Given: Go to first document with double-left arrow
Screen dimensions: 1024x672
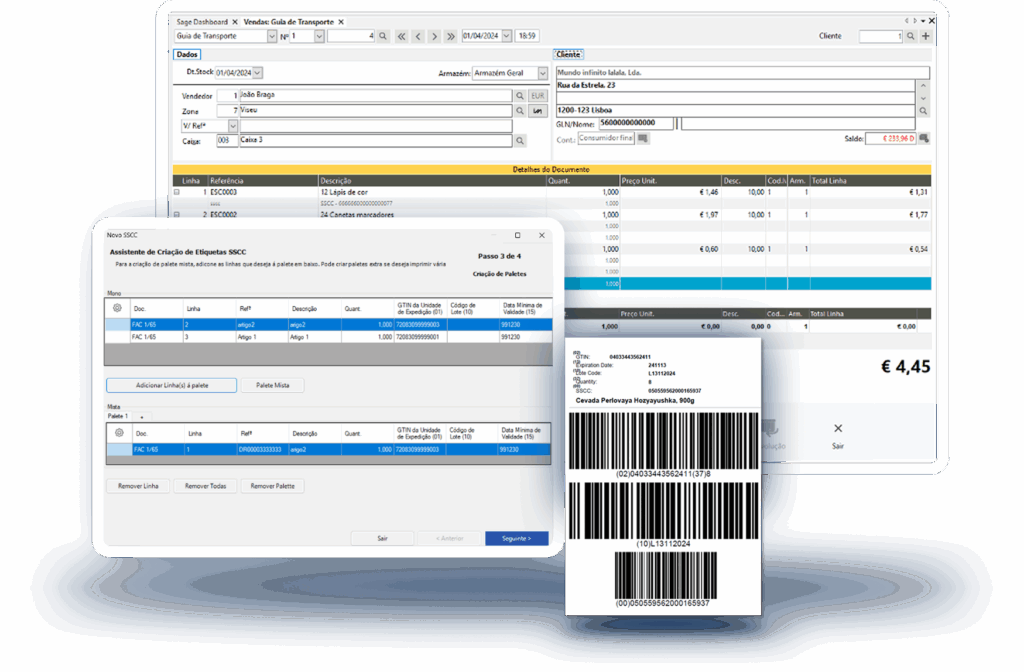Looking at the screenshot, I should click(402, 37).
